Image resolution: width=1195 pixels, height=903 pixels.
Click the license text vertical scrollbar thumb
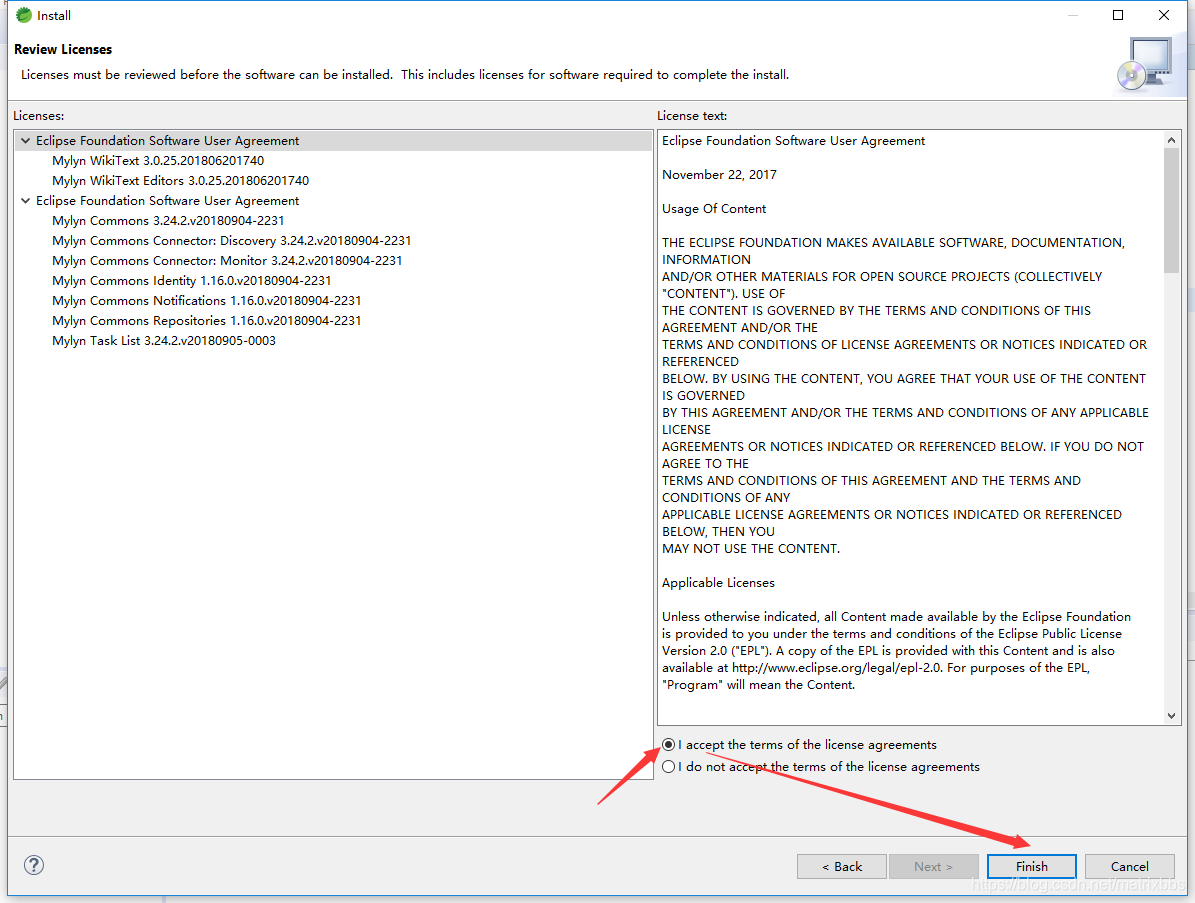coord(1171,210)
